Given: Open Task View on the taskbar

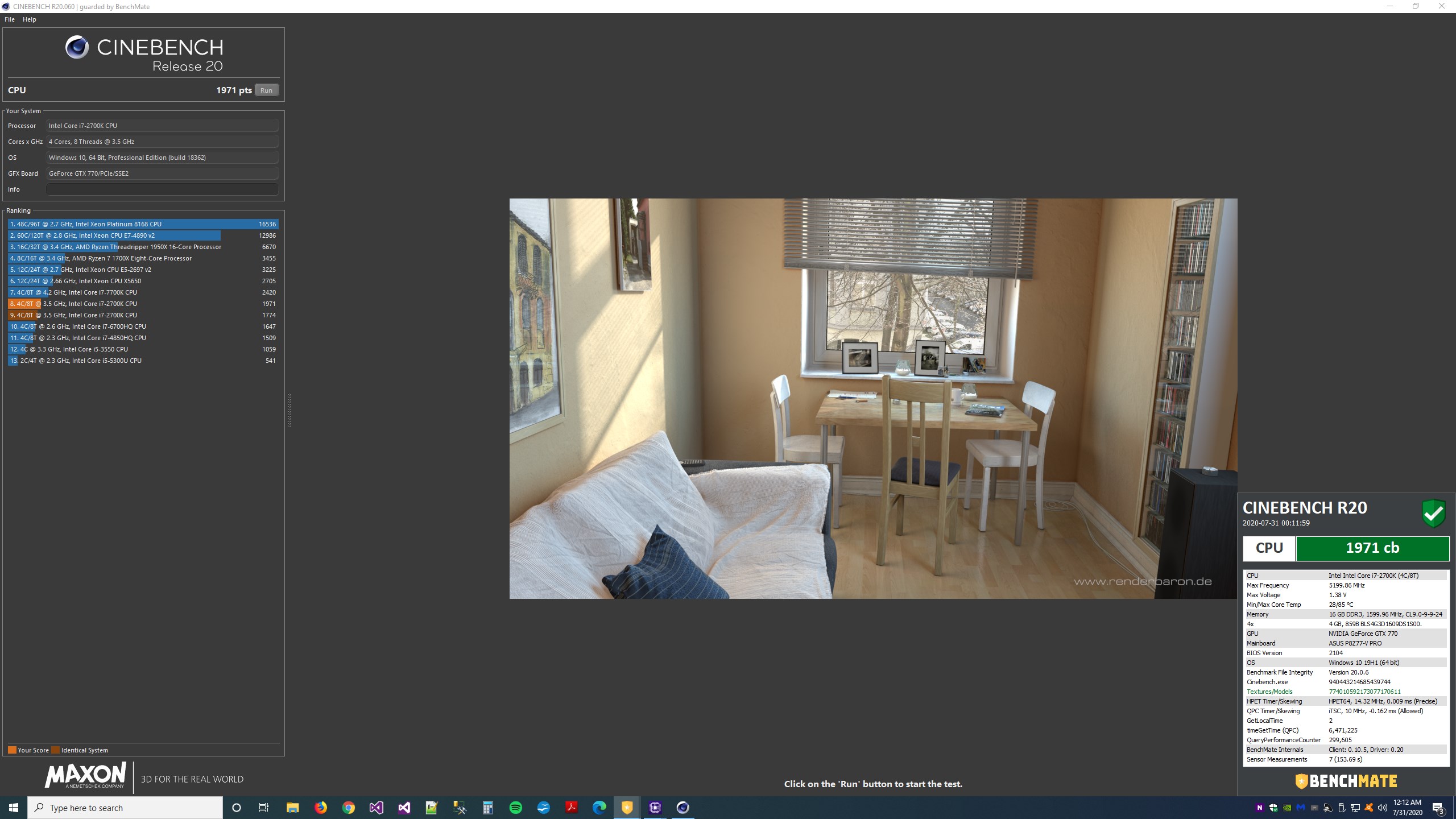Looking at the screenshot, I should pos(264,808).
